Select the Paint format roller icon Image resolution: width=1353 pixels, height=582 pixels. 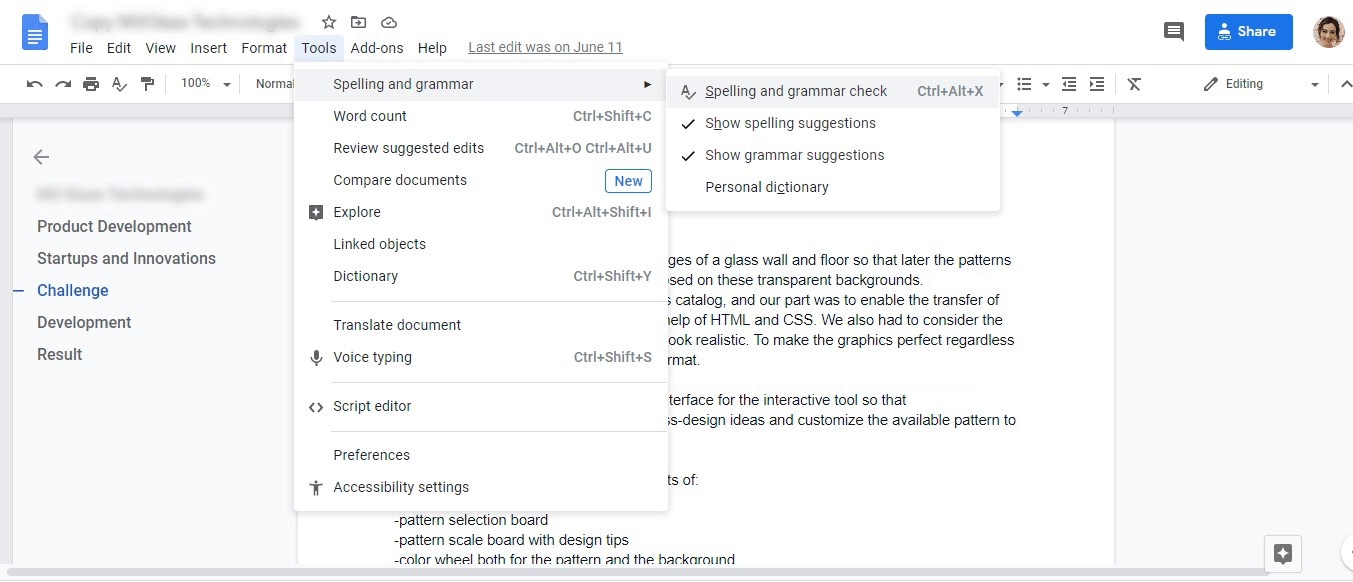[148, 84]
